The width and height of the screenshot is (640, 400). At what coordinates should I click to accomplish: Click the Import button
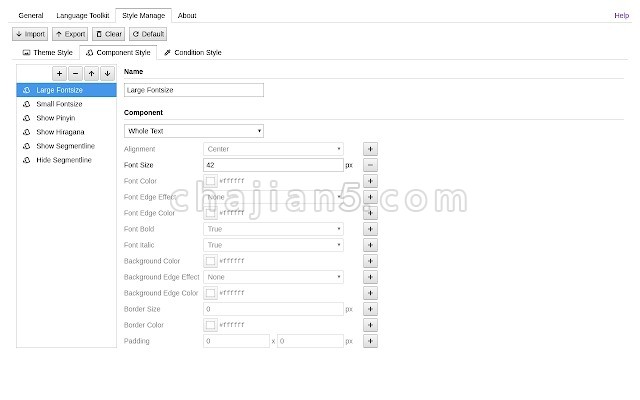[x=30, y=34]
